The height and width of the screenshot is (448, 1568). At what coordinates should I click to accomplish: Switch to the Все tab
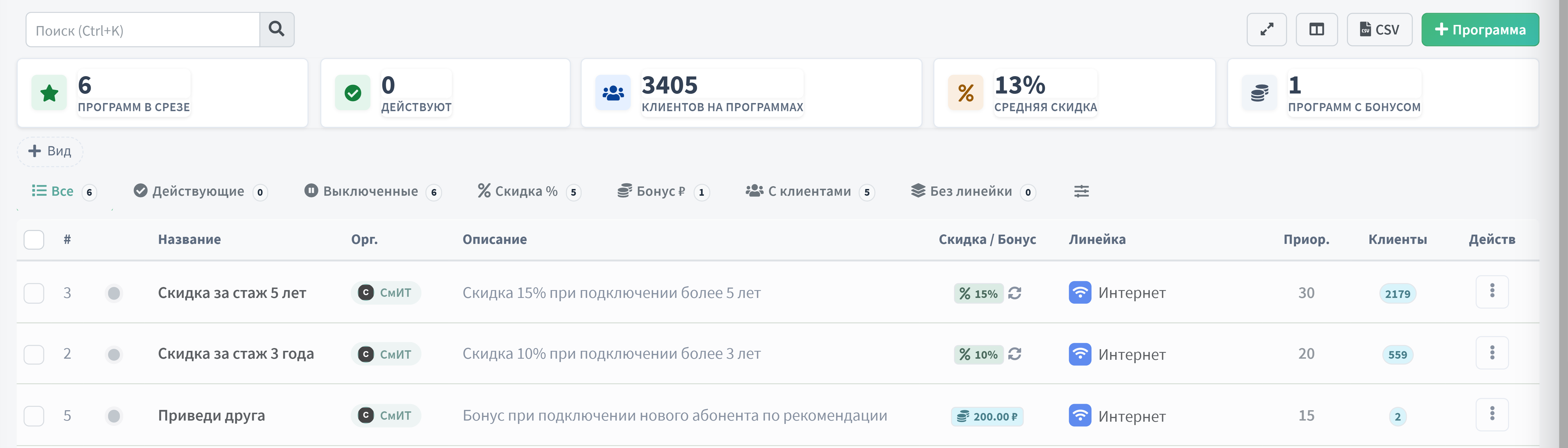[x=64, y=191]
